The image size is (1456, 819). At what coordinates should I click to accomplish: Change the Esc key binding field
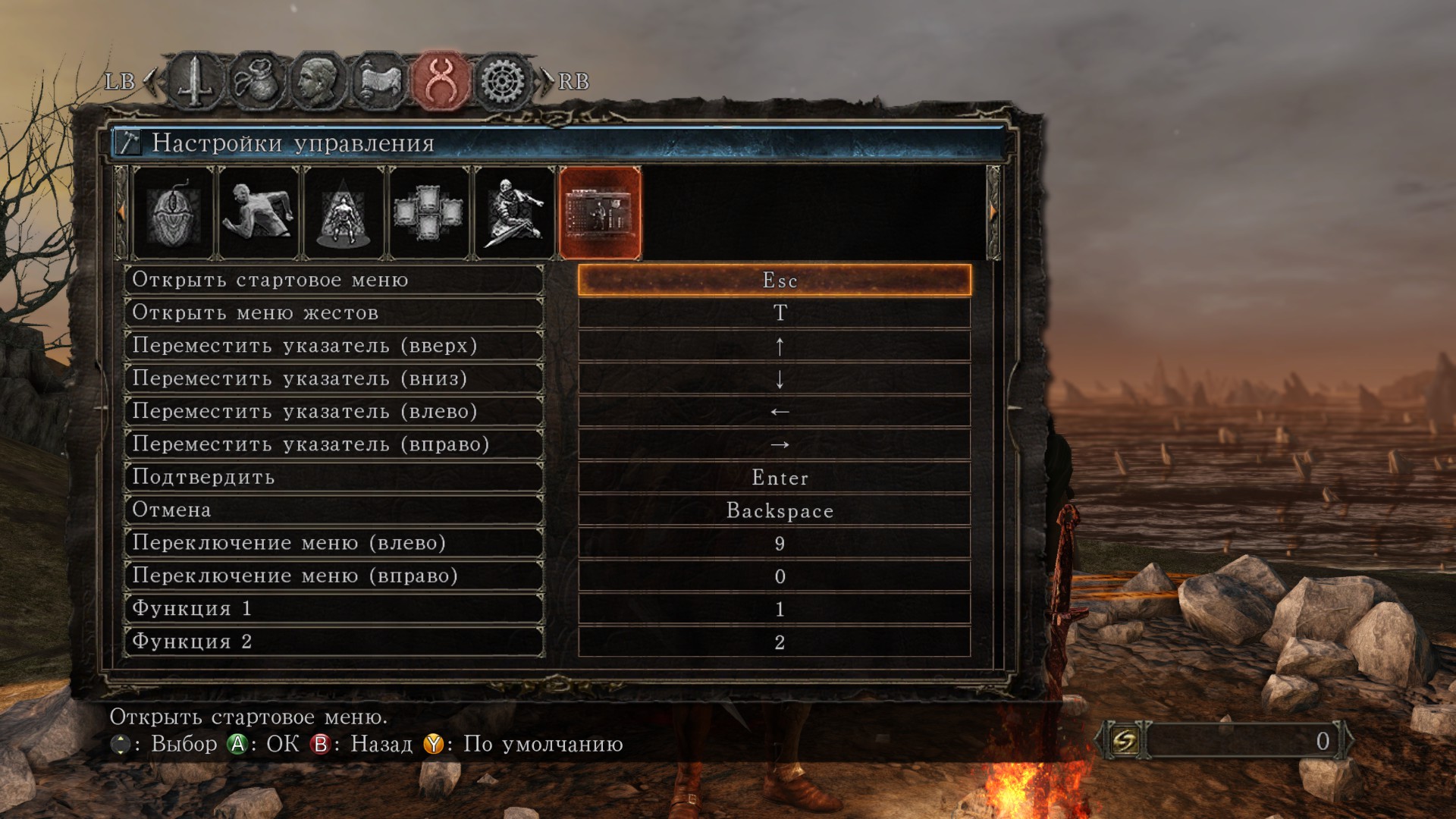click(774, 280)
